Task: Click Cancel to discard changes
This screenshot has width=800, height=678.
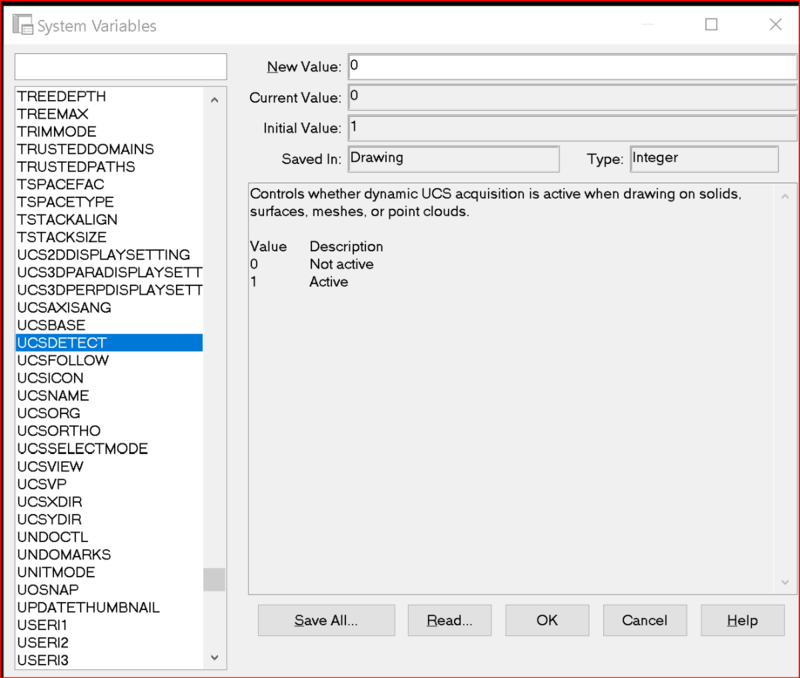Action: (644, 620)
